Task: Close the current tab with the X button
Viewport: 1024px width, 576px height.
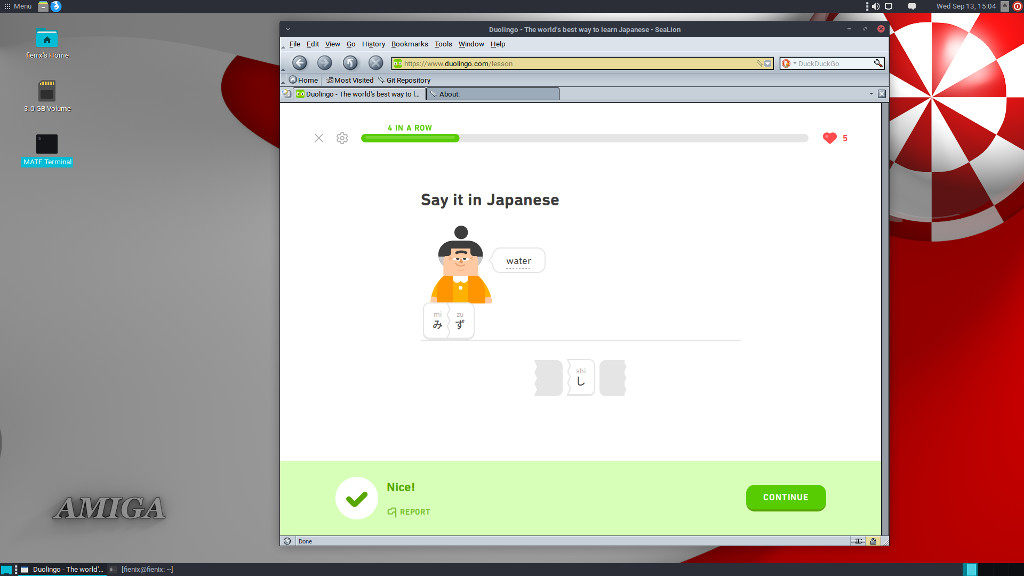Action: click(882, 94)
